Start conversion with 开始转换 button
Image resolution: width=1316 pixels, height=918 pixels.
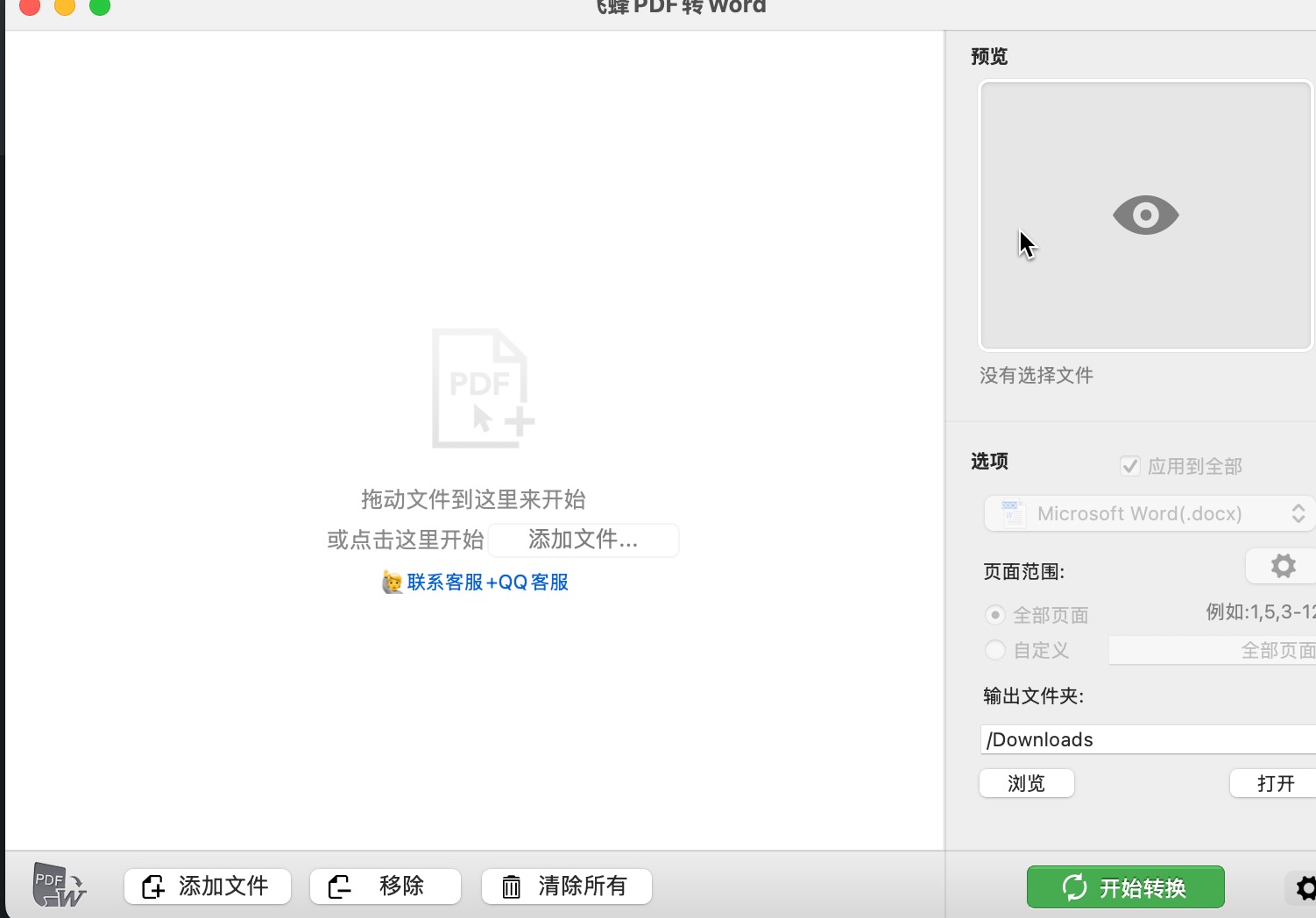1125,887
